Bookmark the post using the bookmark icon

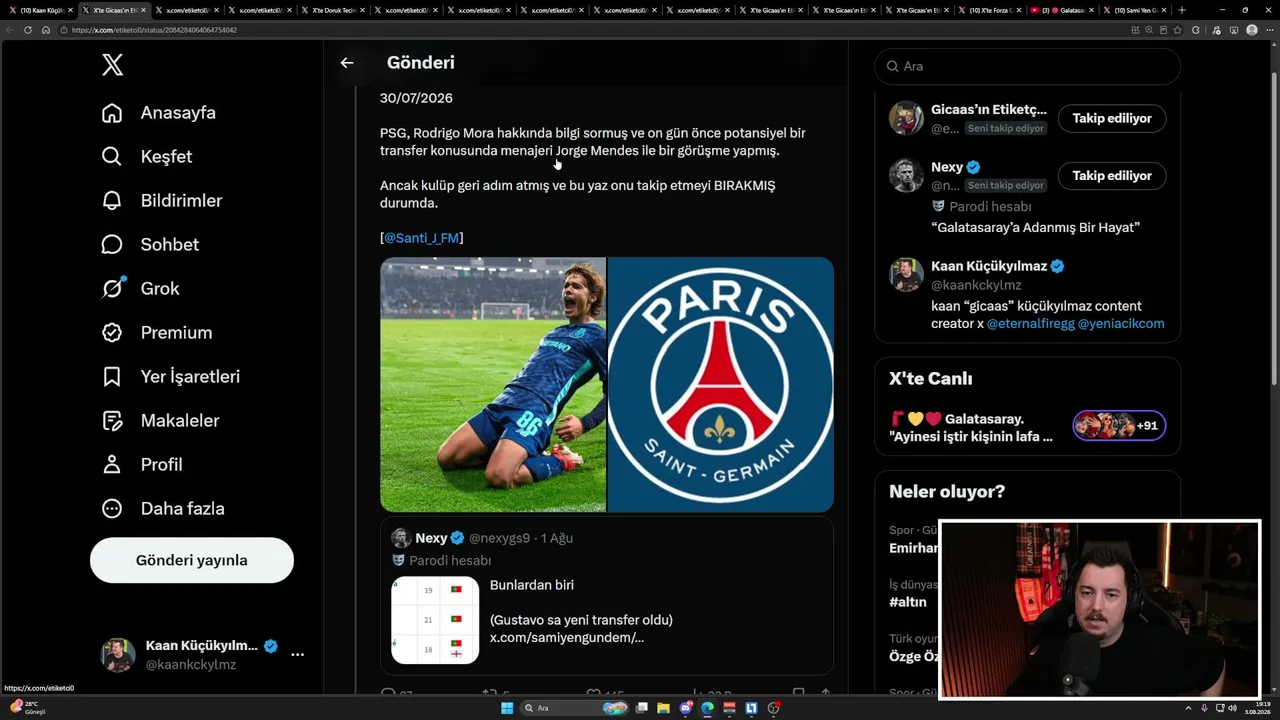(798, 691)
